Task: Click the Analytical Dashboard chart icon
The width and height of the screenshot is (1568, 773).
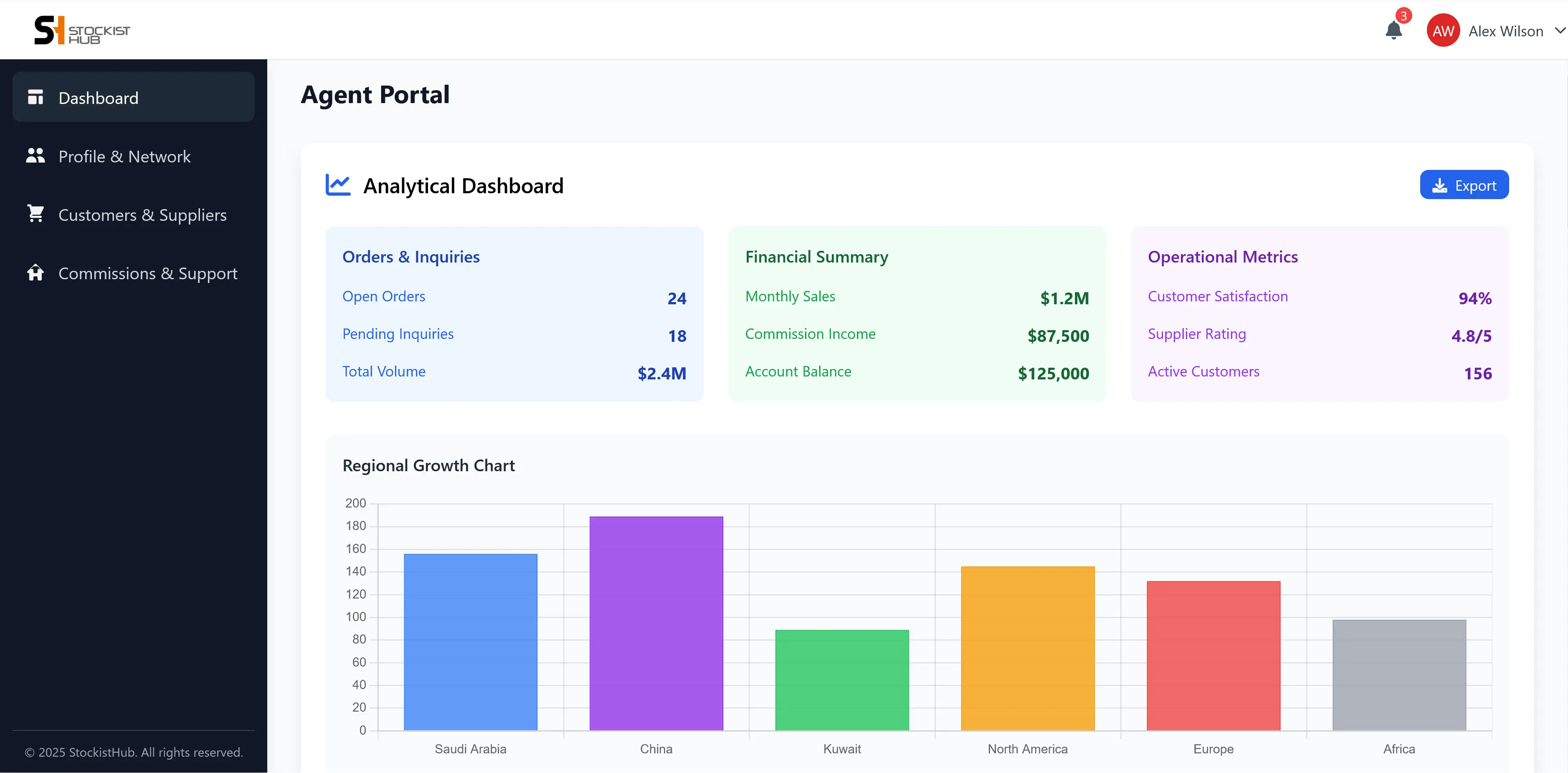Action: (x=338, y=185)
